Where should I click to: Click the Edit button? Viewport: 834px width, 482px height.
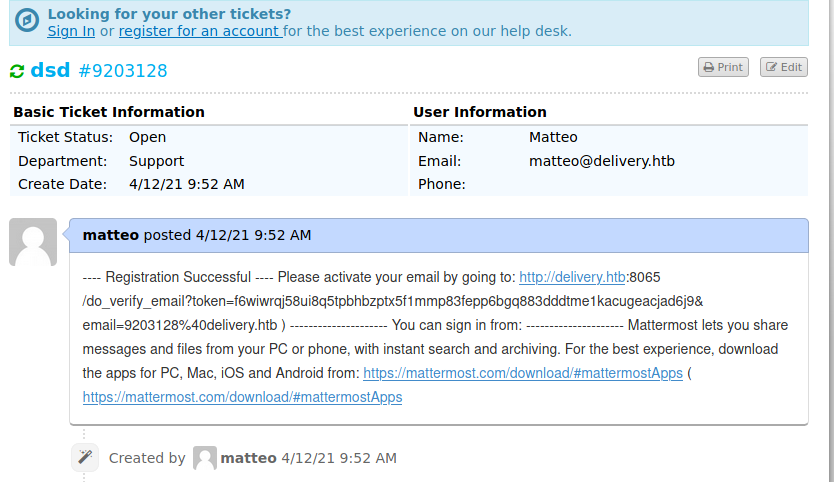pos(784,67)
